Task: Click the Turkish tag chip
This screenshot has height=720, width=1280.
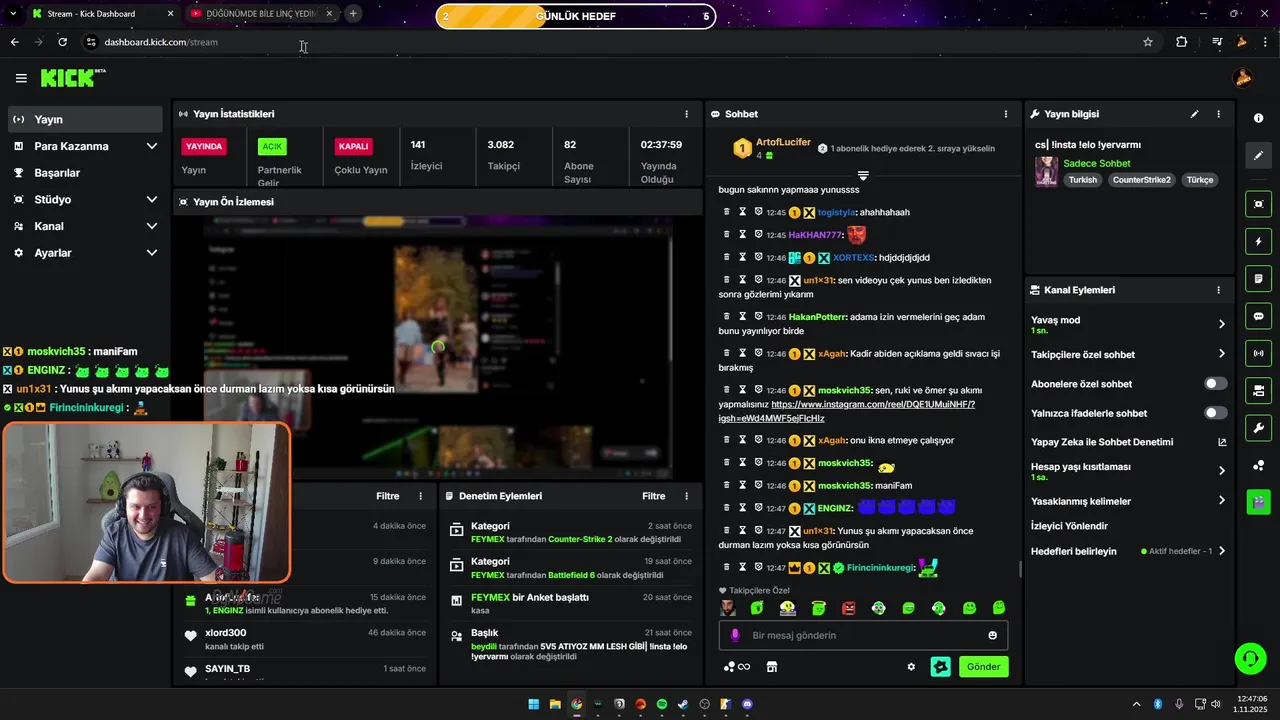Action: click(x=1082, y=180)
